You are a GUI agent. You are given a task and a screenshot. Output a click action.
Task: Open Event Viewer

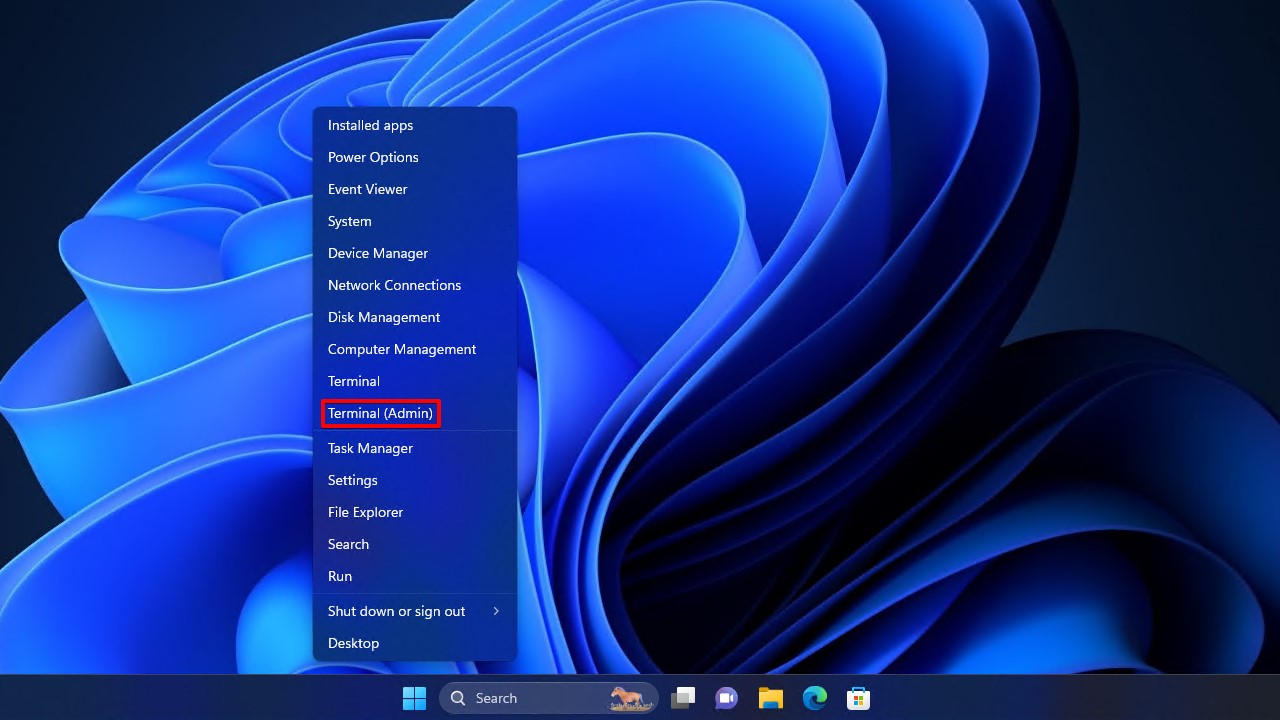[367, 189]
